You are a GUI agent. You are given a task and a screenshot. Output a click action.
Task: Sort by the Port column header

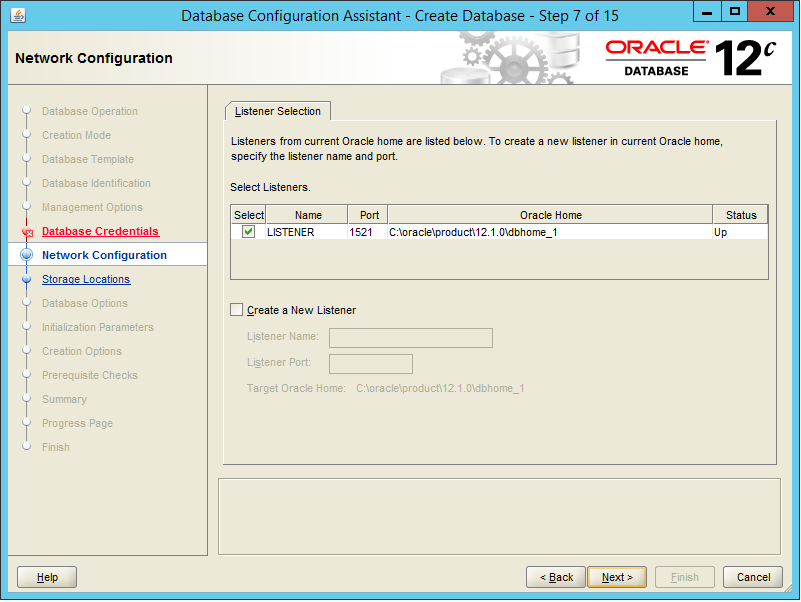368,215
